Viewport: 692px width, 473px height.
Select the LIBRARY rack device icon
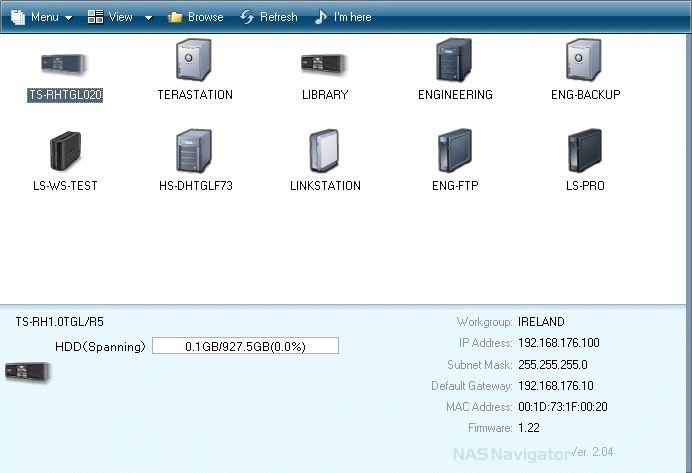[324, 64]
